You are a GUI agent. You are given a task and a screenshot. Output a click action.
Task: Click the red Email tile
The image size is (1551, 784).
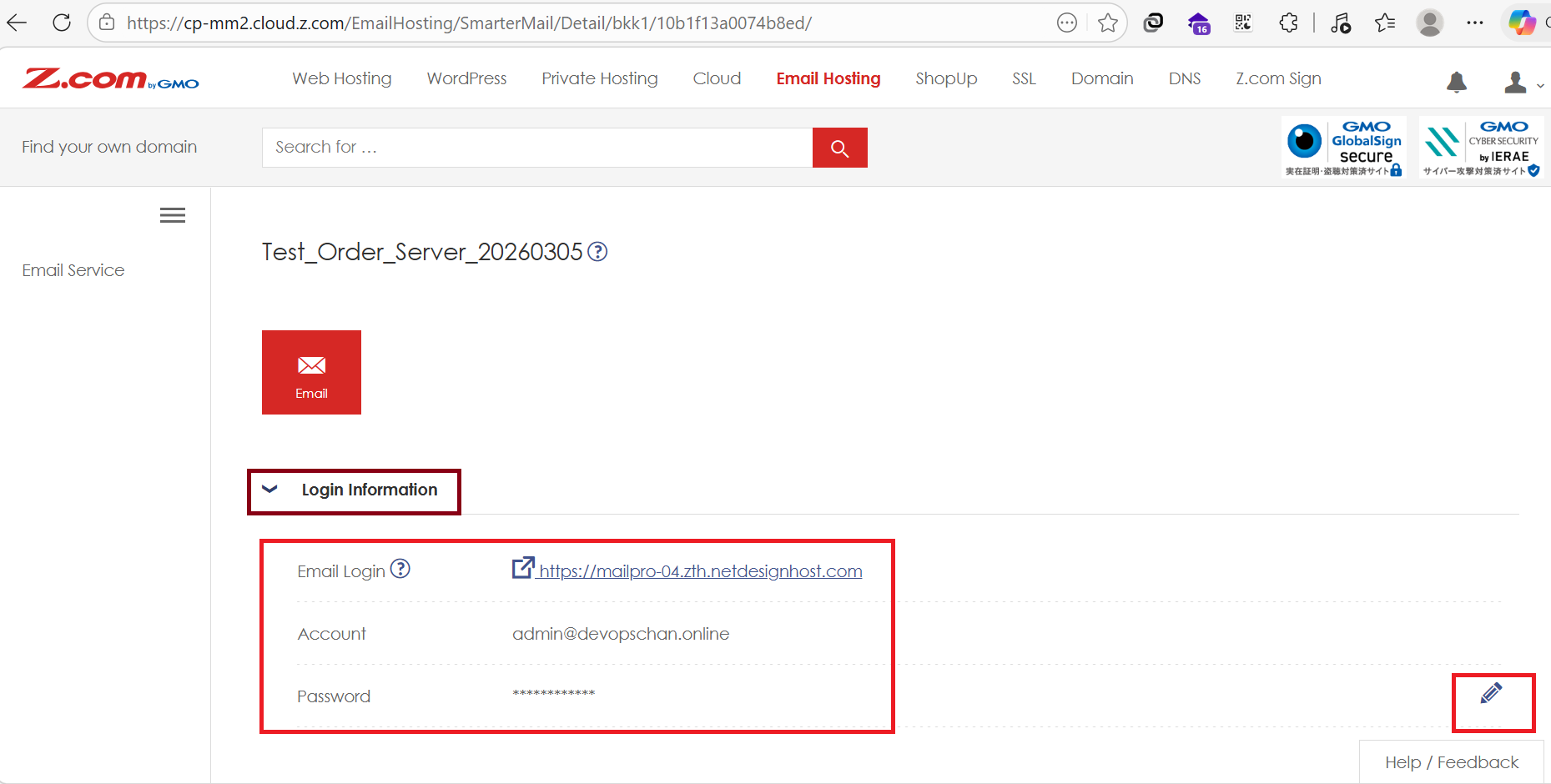point(311,372)
